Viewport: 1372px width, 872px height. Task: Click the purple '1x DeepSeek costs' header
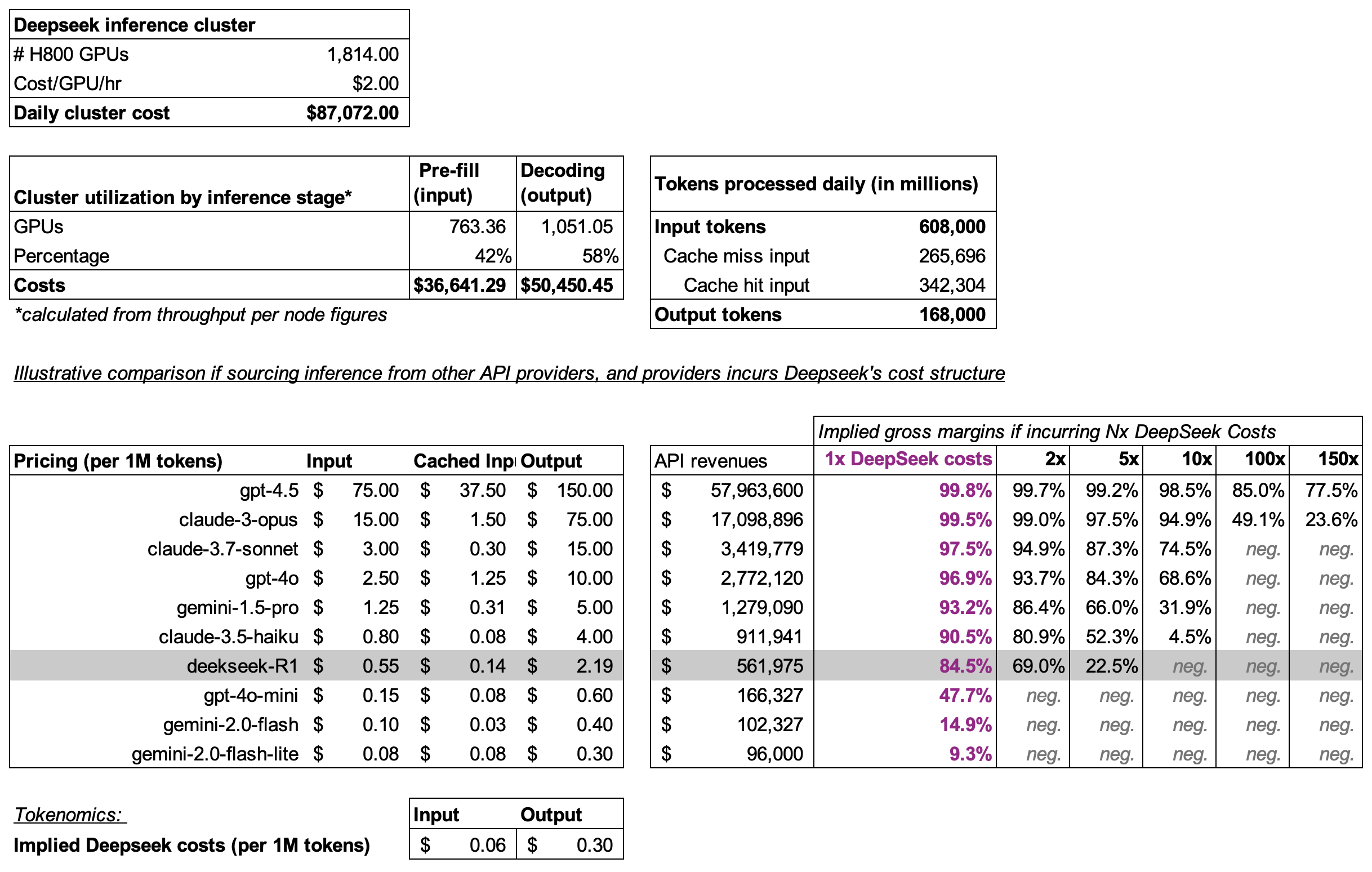coord(908,459)
